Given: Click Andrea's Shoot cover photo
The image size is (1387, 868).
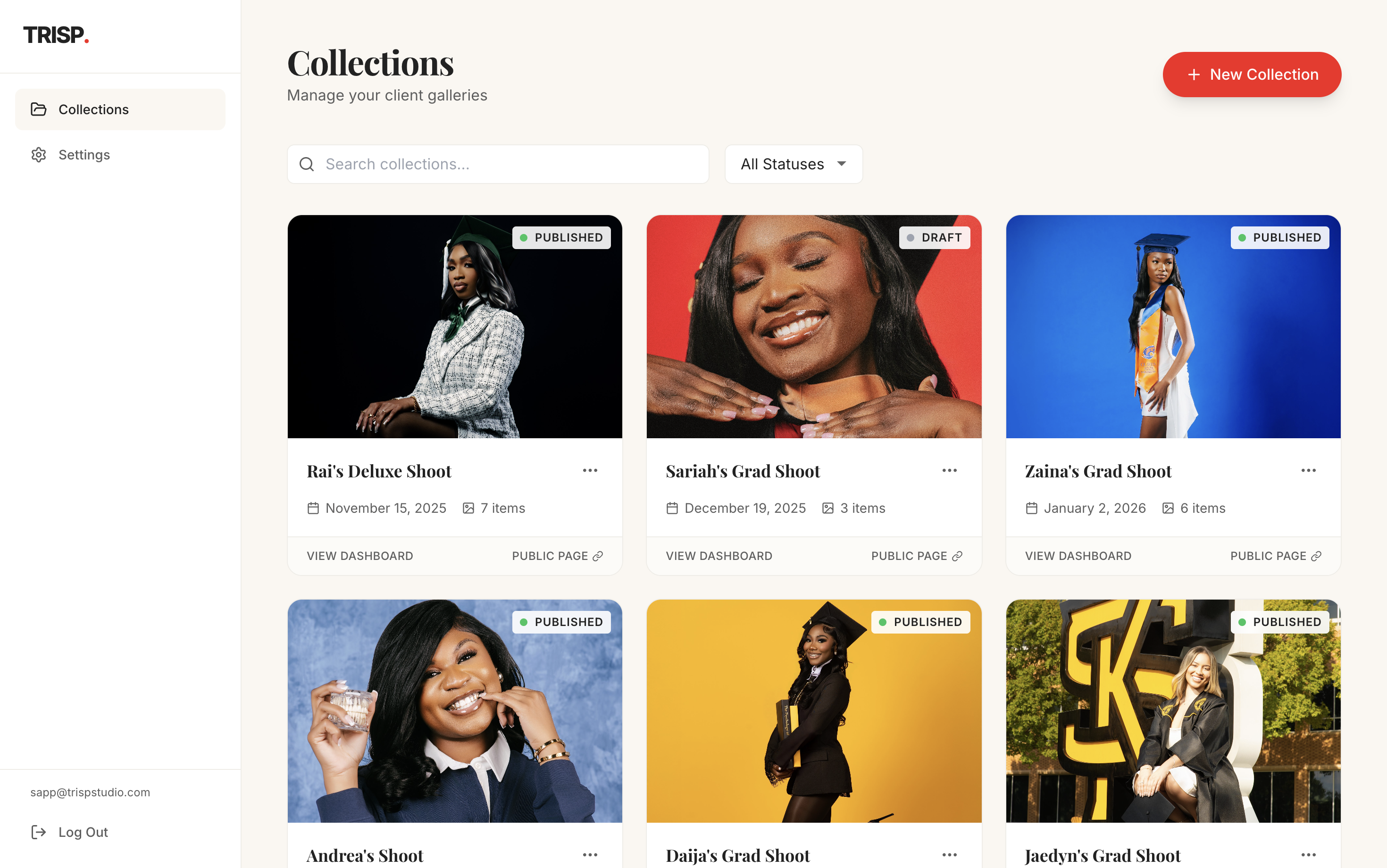Looking at the screenshot, I should [x=454, y=711].
